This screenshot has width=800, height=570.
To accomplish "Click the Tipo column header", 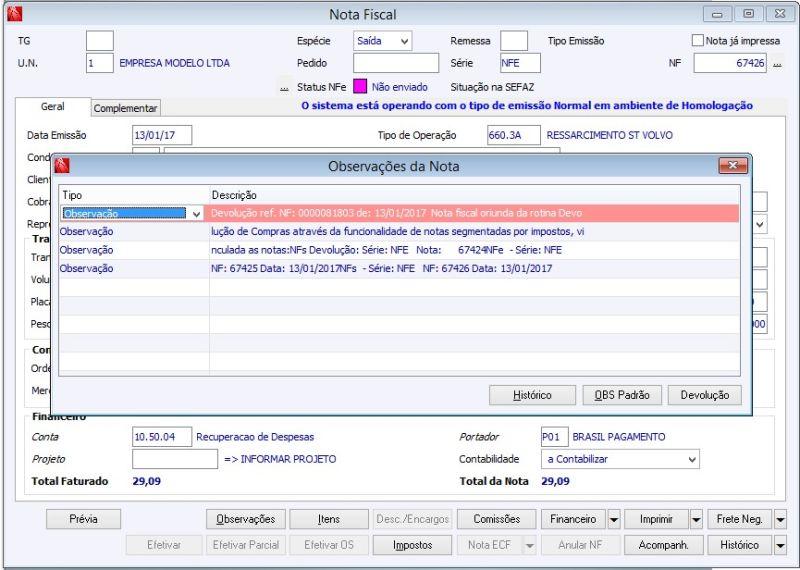I will pos(134,195).
